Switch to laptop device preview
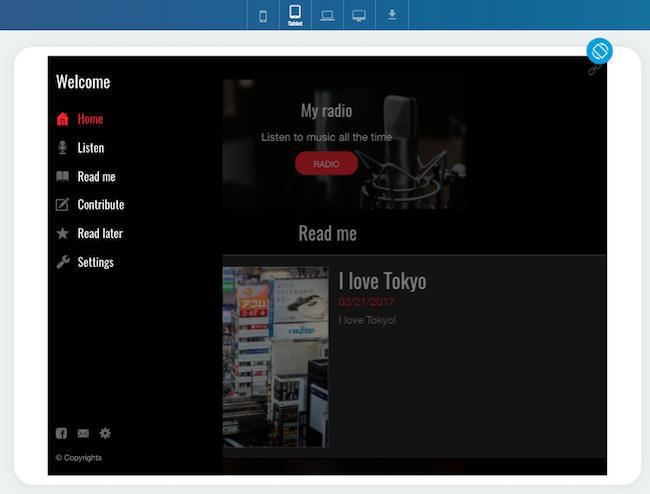The image size is (650, 494). [x=327, y=15]
